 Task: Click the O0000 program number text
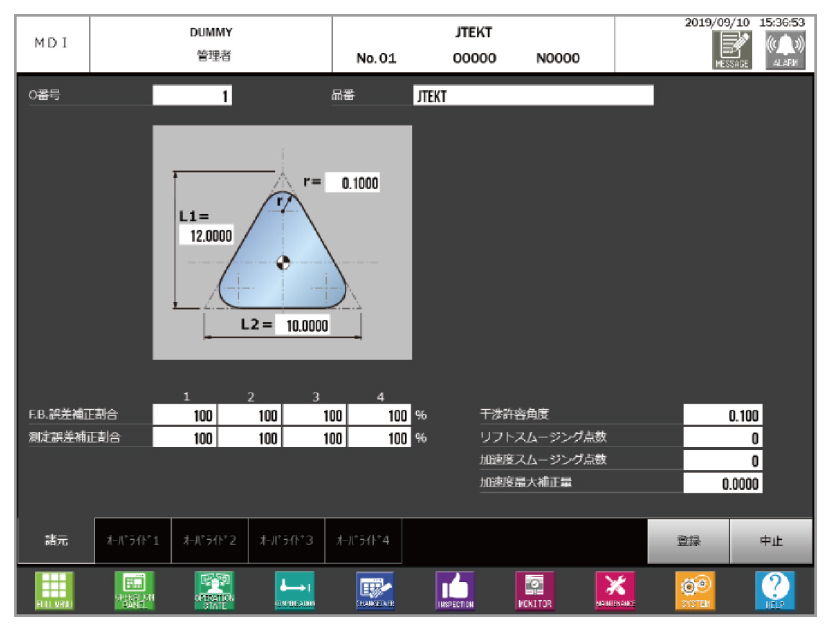pos(474,58)
